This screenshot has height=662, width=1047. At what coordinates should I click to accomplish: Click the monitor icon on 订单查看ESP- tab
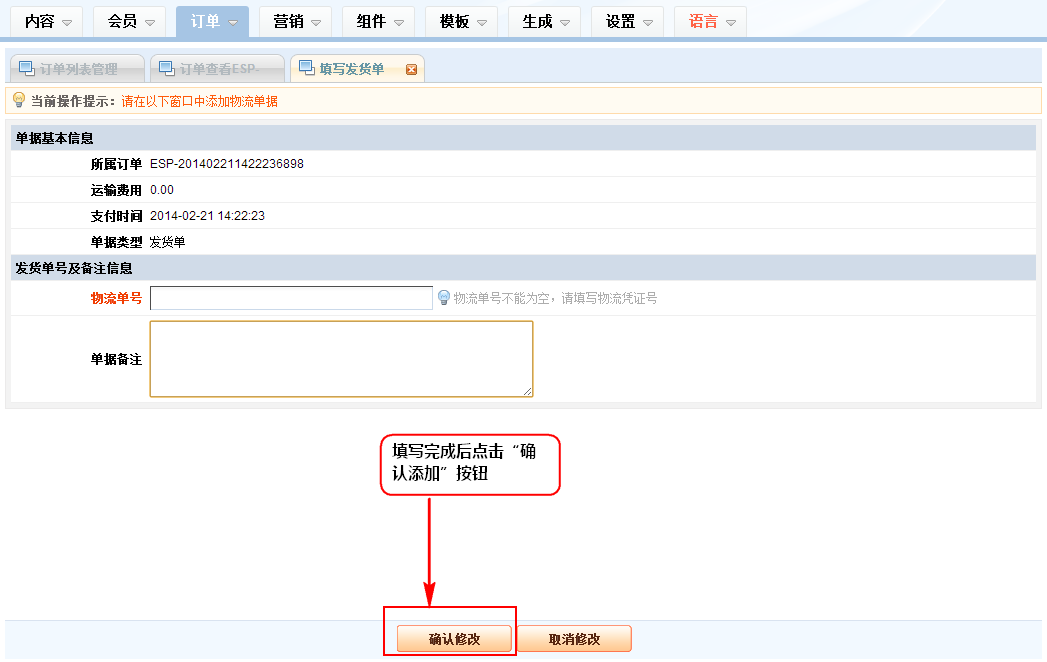(165, 68)
